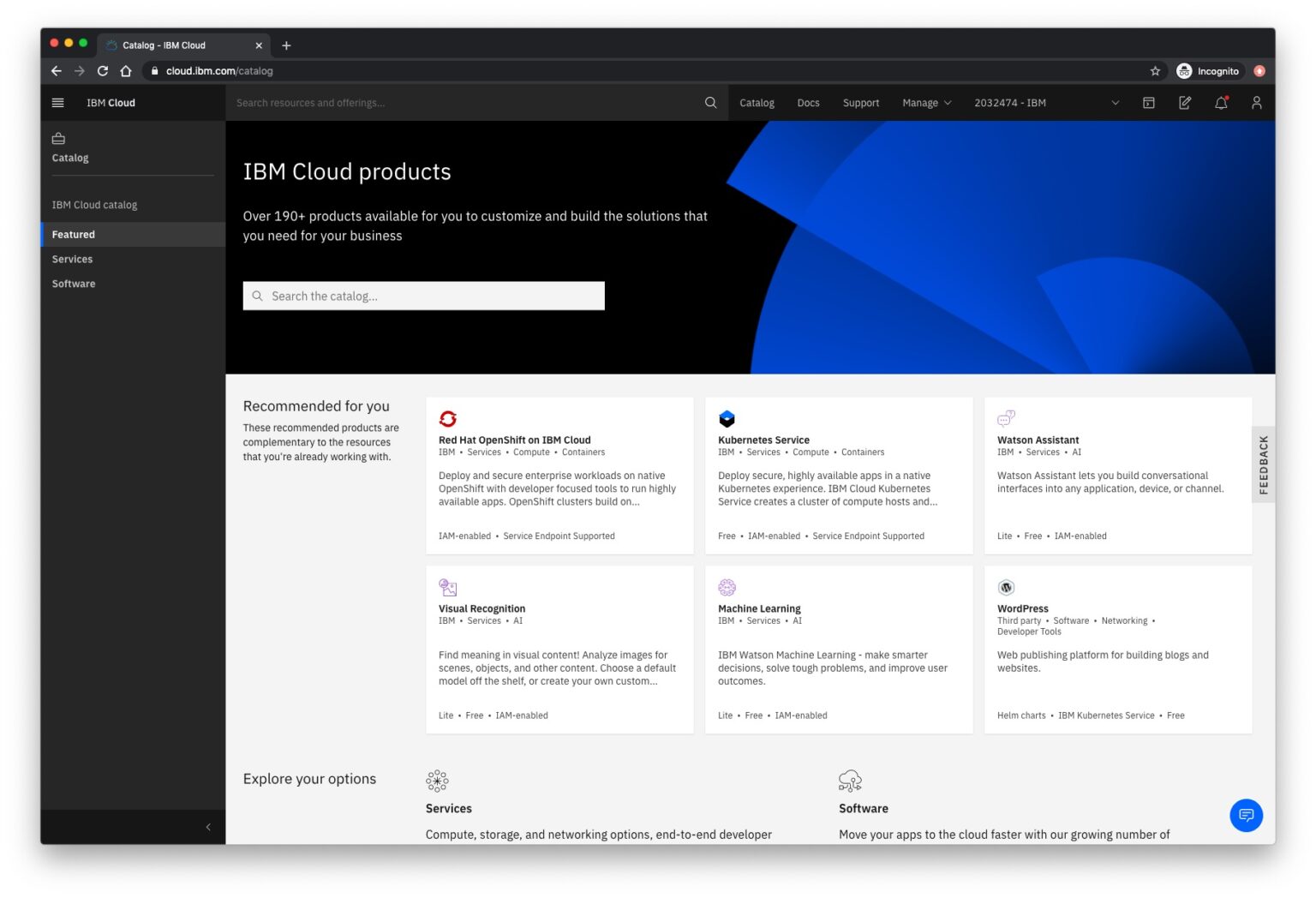This screenshot has width=1316, height=898.
Task: Click the Red Hat OpenShift logo icon
Action: click(447, 418)
